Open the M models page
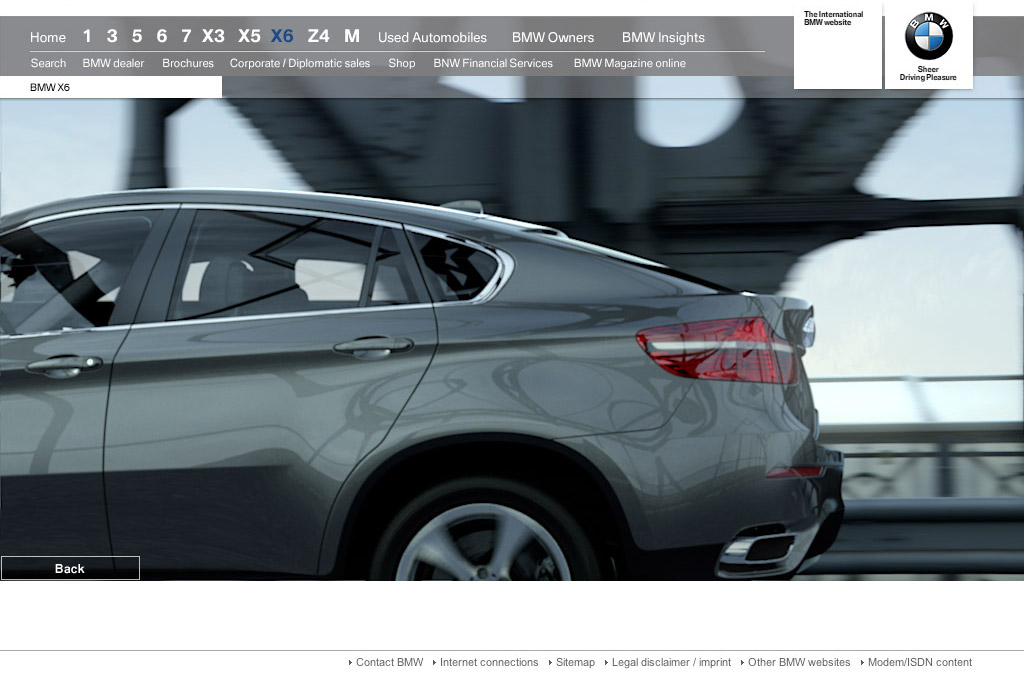This screenshot has height=676, width=1024. 352,36
